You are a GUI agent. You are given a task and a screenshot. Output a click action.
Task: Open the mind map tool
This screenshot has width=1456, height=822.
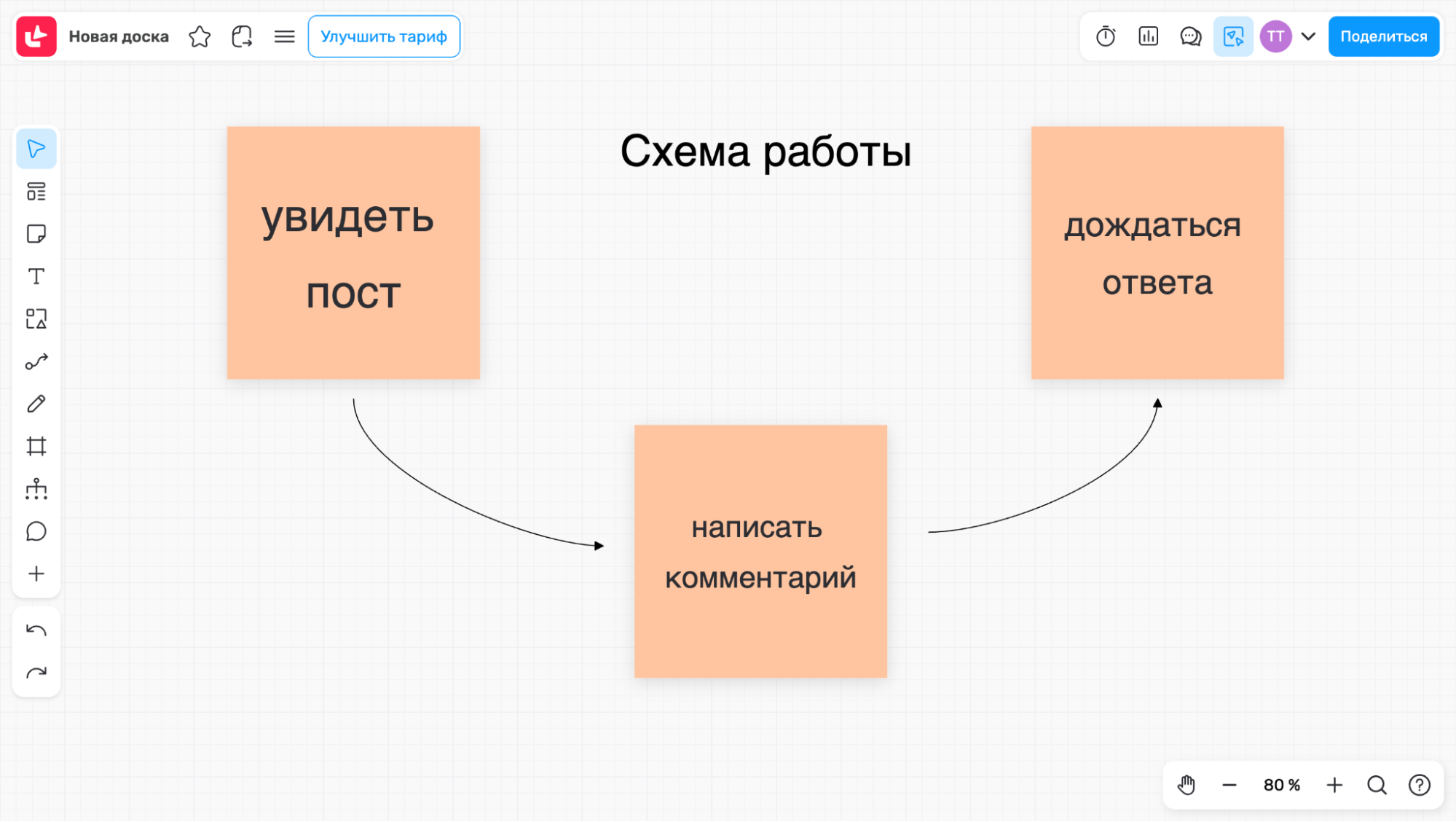click(36, 489)
